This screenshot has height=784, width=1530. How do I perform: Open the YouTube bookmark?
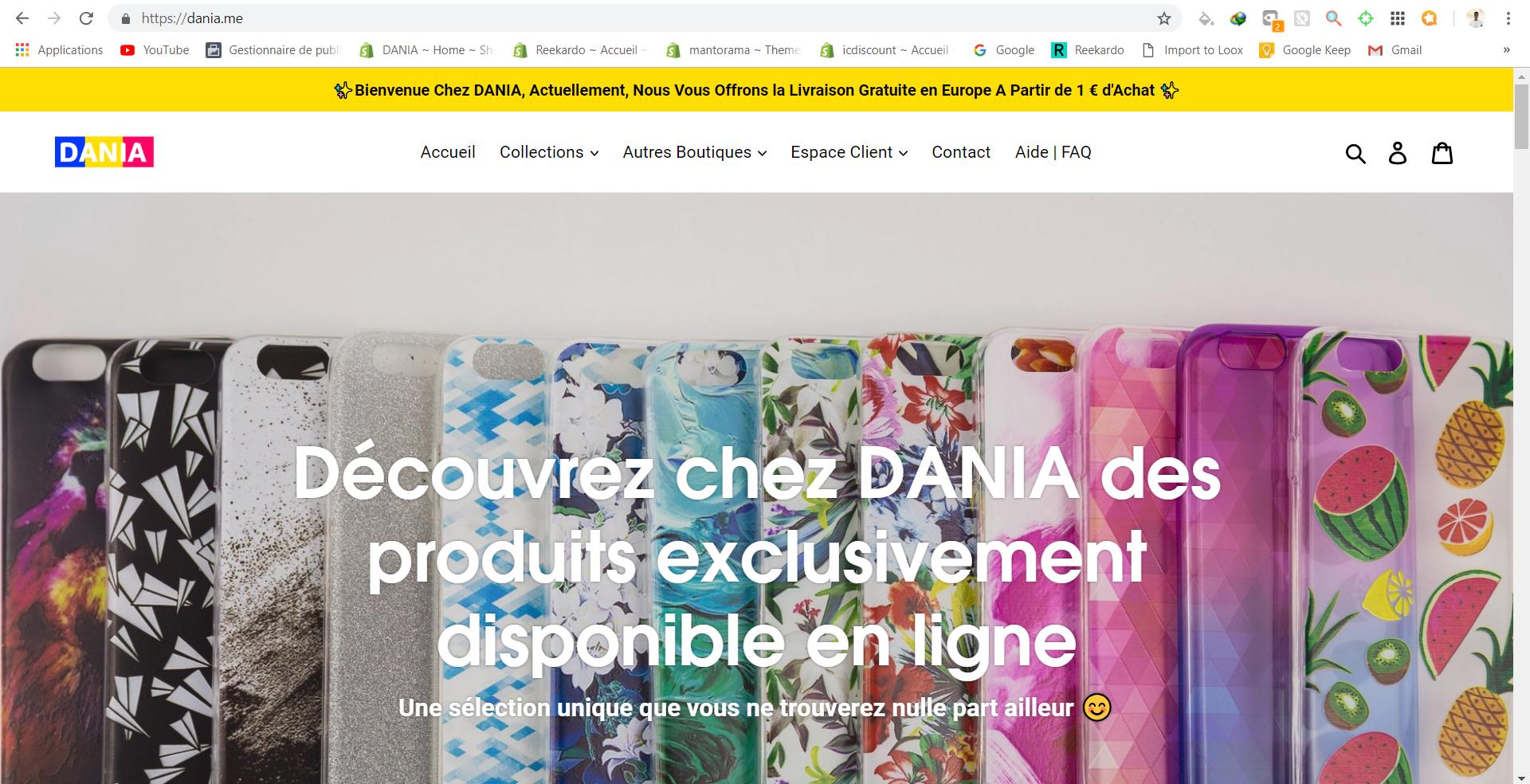coord(155,50)
